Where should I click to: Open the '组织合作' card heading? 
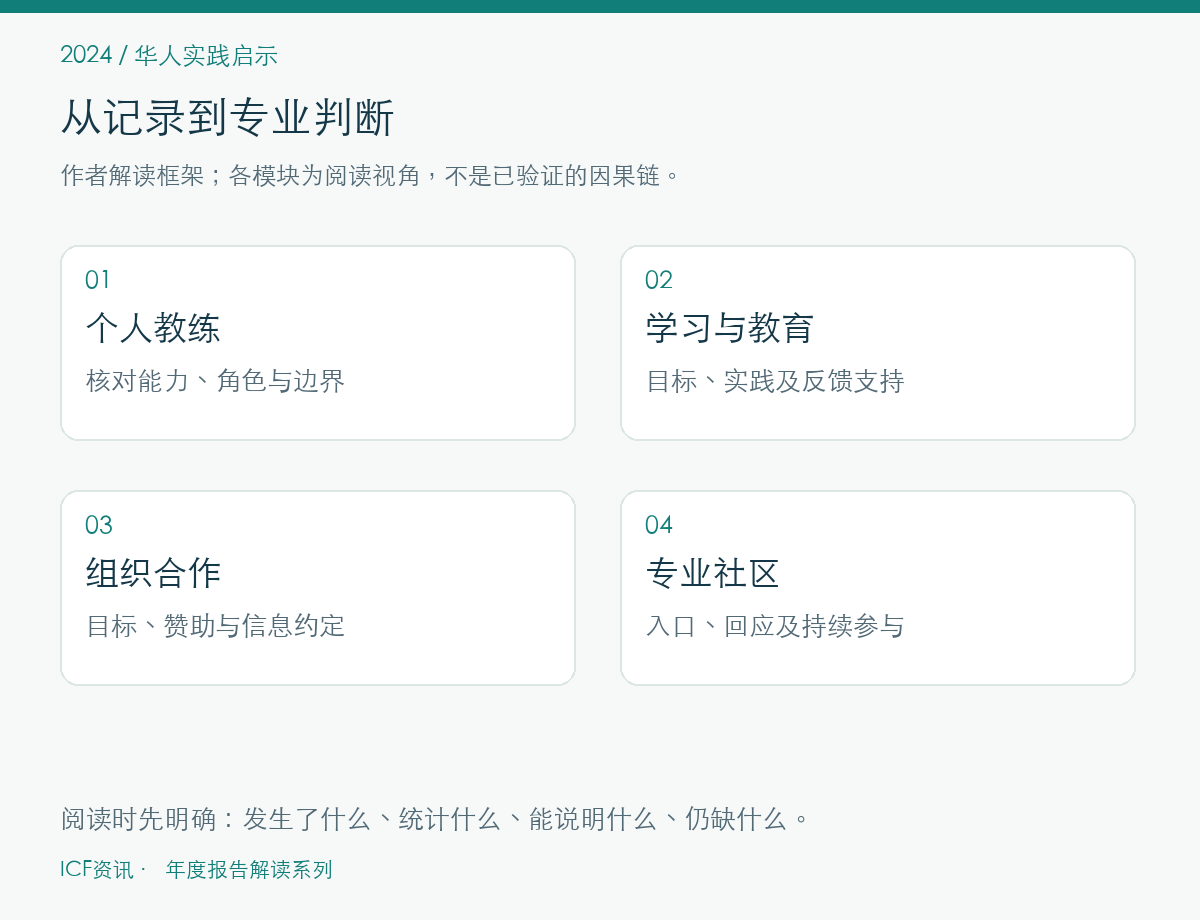coord(153,573)
